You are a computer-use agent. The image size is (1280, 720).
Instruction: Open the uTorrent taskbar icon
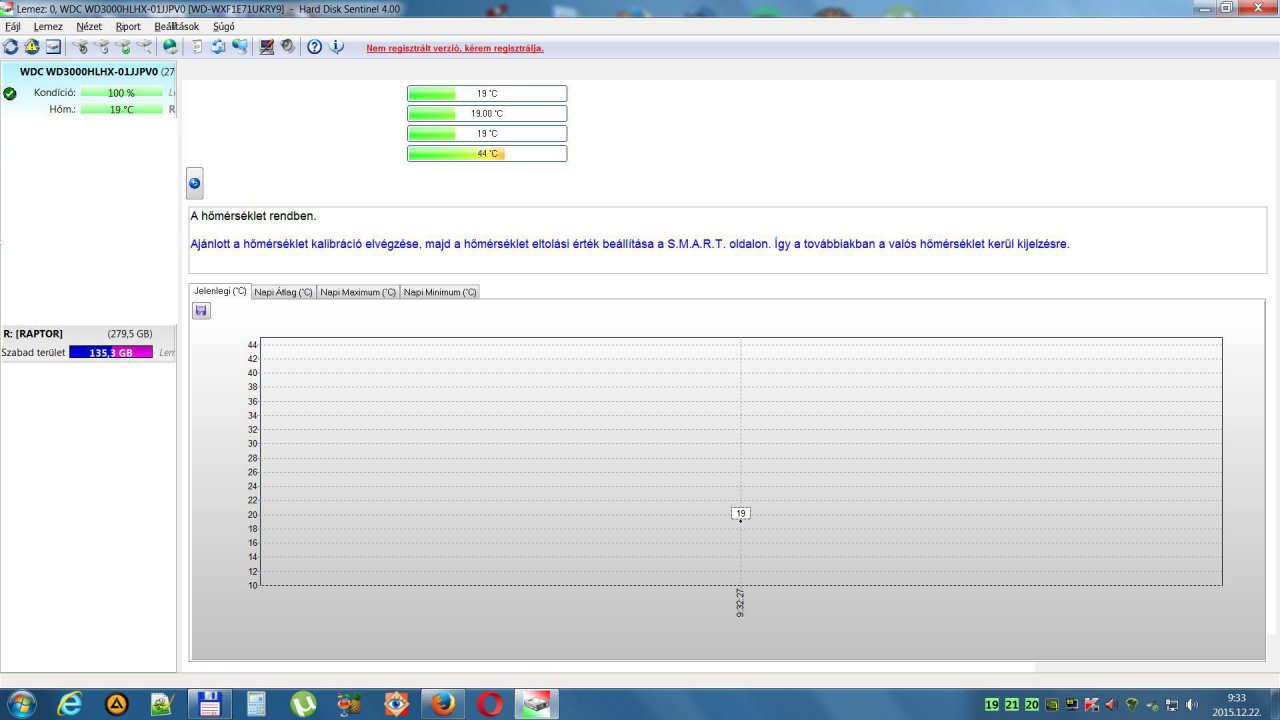[x=303, y=704]
